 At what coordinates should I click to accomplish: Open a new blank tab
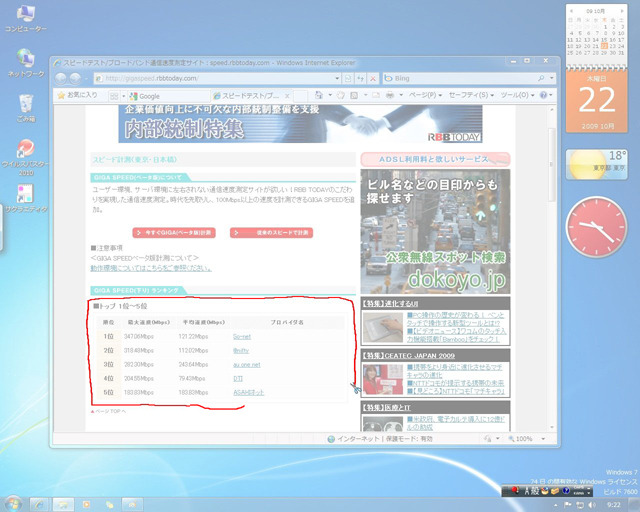coord(300,96)
